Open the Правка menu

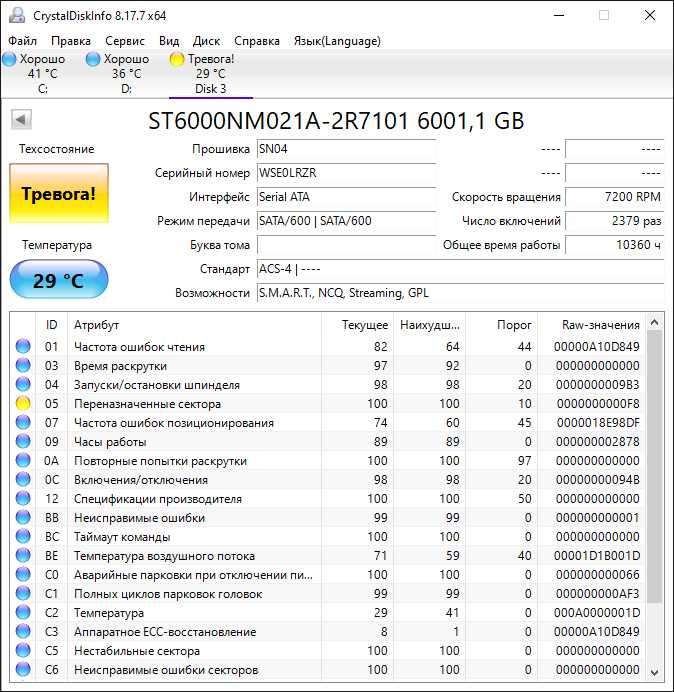(x=71, y=41)
